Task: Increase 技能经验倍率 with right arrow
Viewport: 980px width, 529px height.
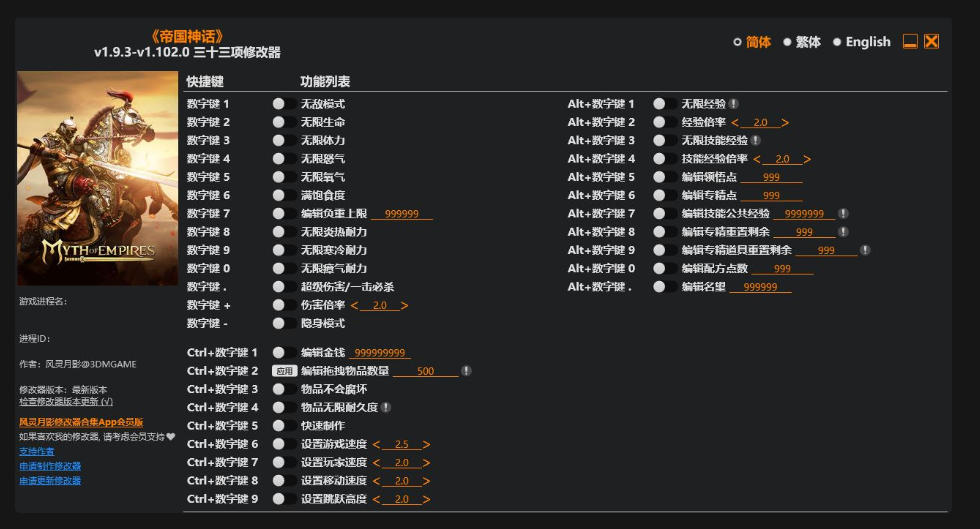Action: point(807,159)
